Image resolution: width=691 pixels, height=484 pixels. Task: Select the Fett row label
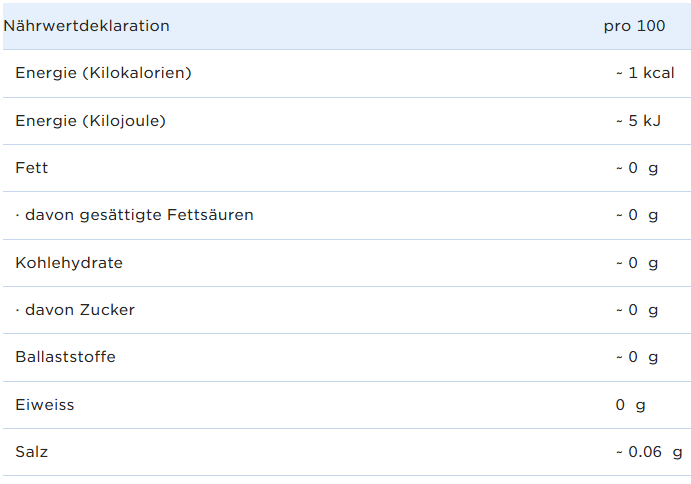32,168
